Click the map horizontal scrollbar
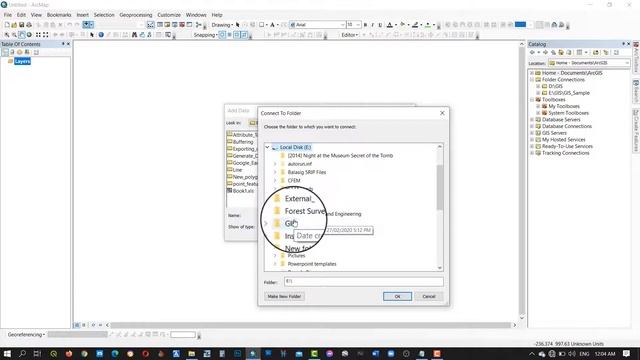Image resolution: width=640 pixels, height=360 pixels. tap(310, 325)
